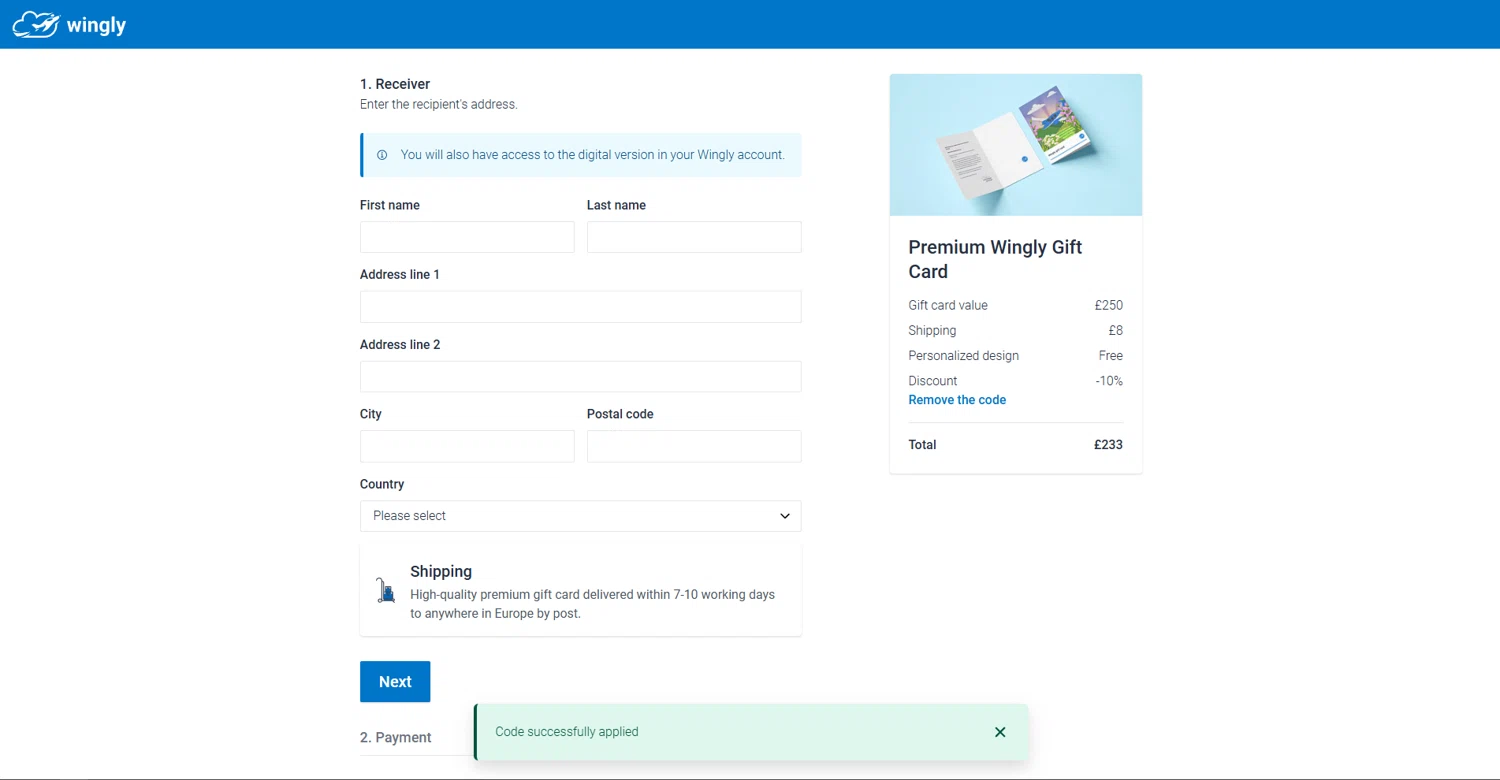Focus the Address line 2 field
Screen dimensions: 1500x780
[581, 377]
